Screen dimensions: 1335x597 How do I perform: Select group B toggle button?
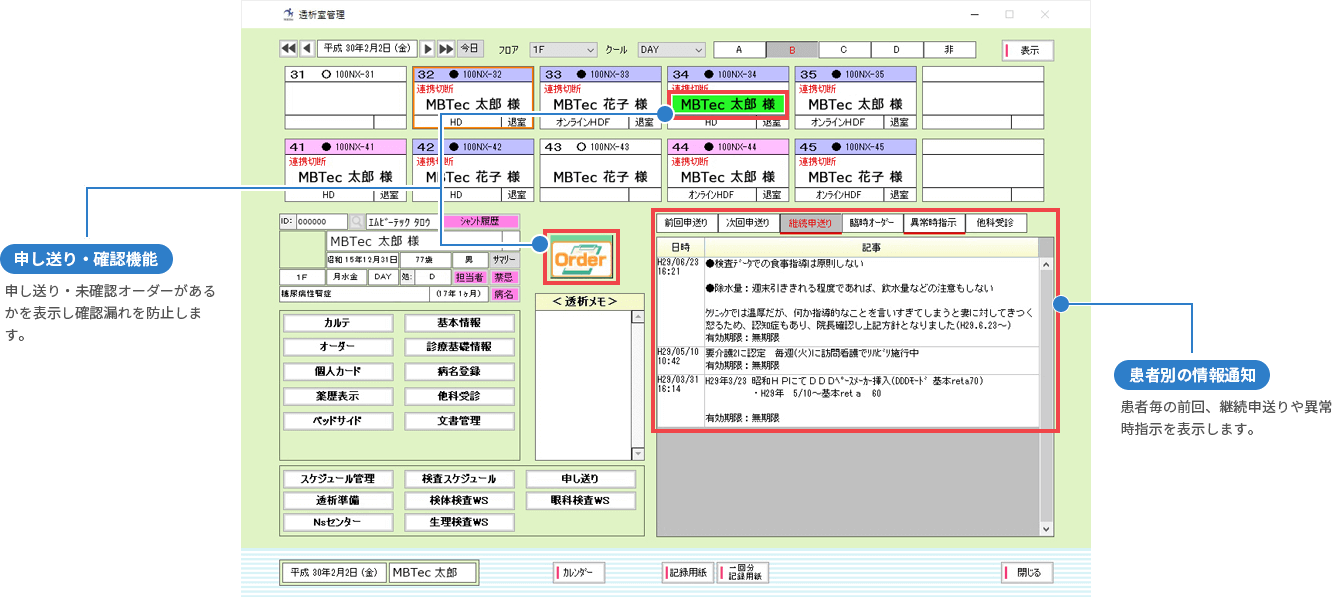tap(792, 50)
